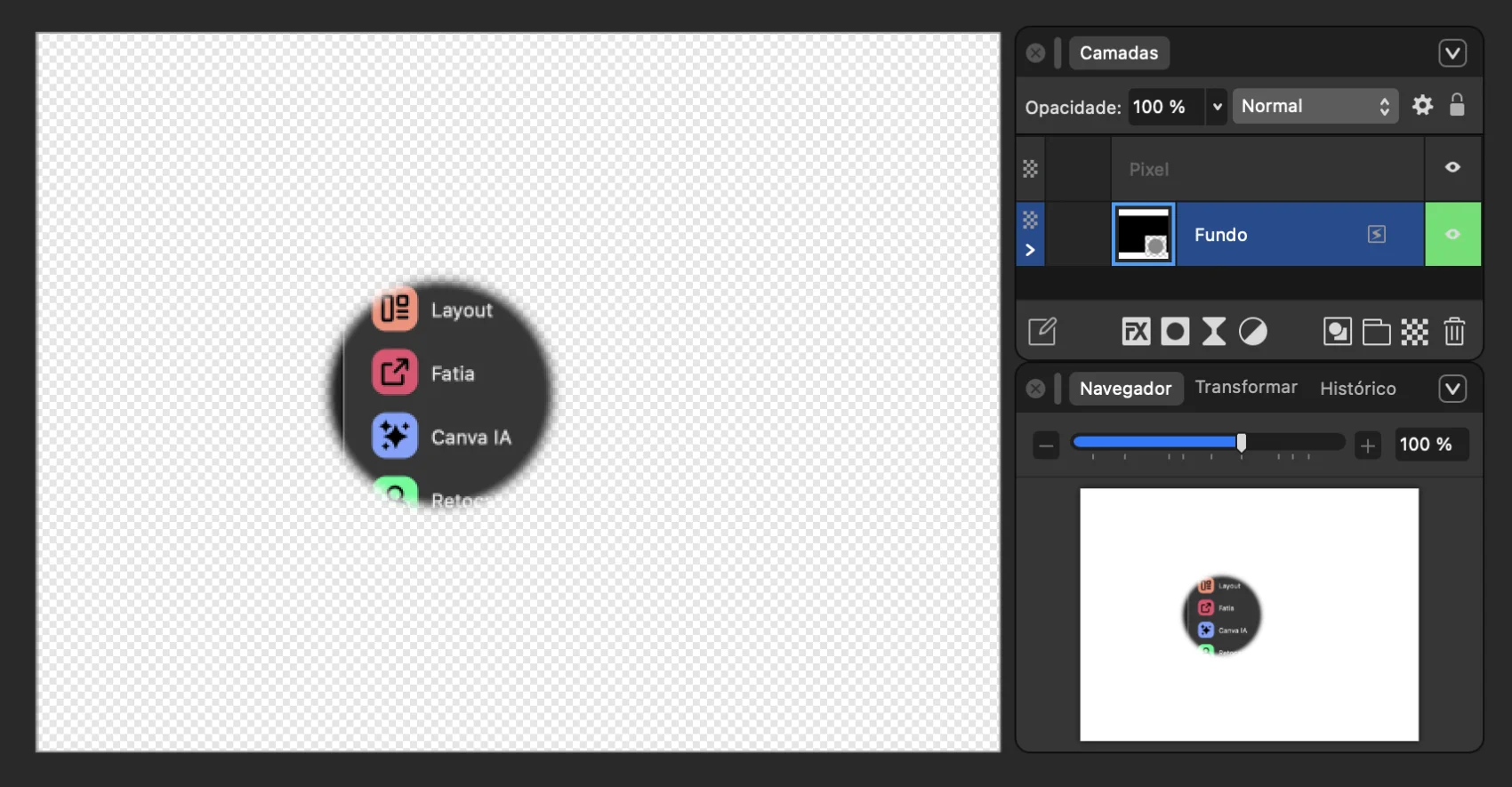
Task: Open the opacity percentage dropdown arrow
Action: 1217,107
